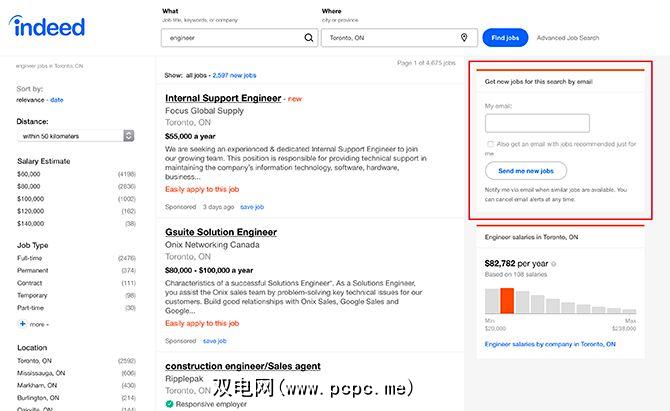Show the 2,597 new jobs
This screenshot has height=411, width=670.
click(x=235, y=75)
